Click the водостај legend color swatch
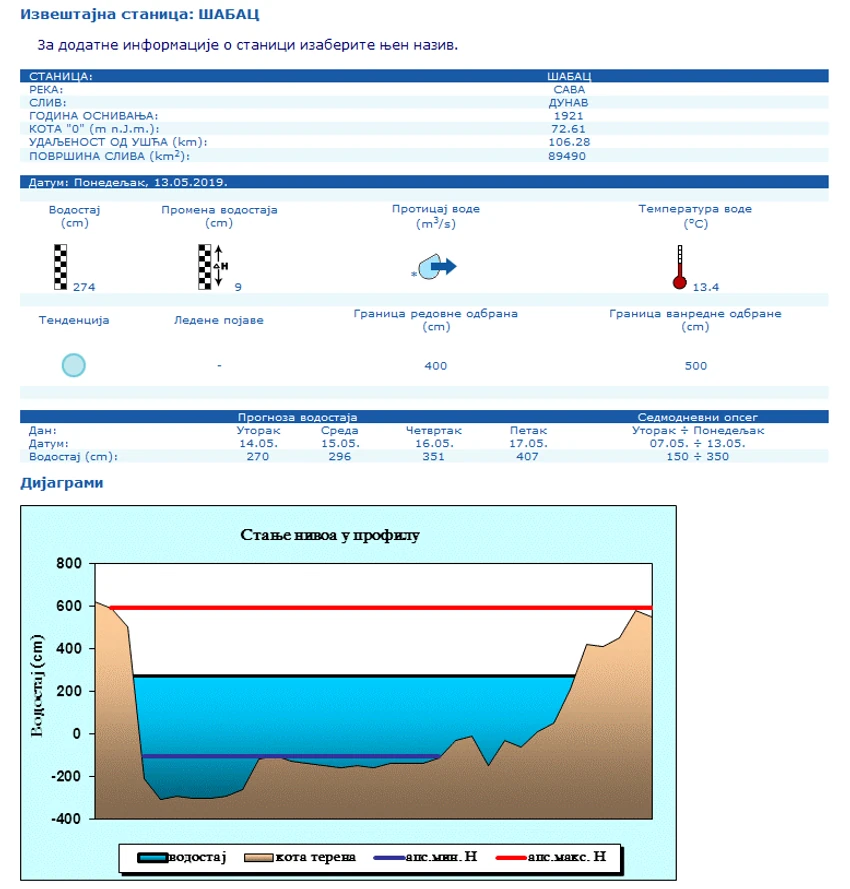850x889 pixels. point(153,857)
